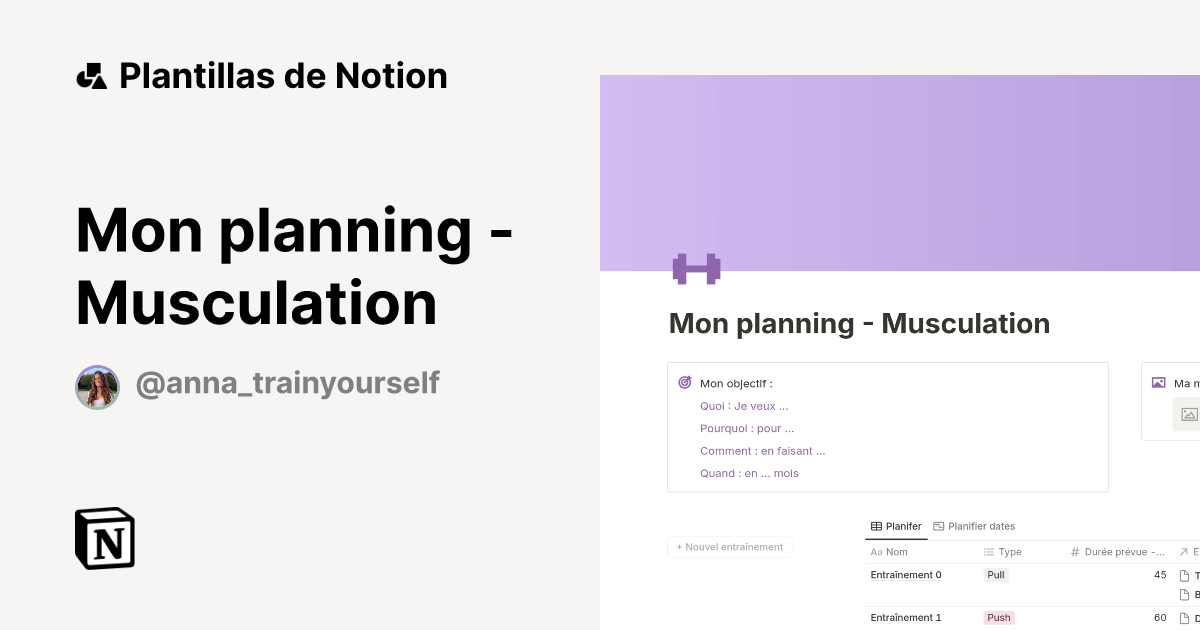Image resolution: width=1200 pixels, height=630 pixels.
Task: Click the Notion logo in the corner
Action: (104, 538)
